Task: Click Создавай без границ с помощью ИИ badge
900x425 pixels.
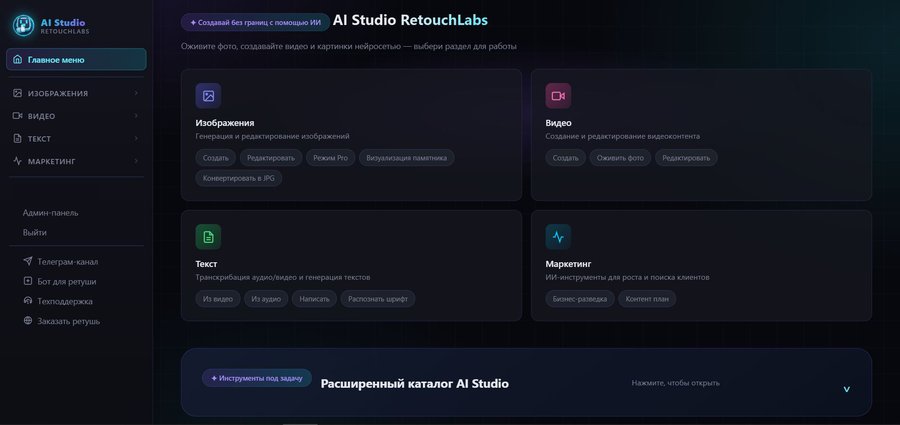Action: coord(255,22)
